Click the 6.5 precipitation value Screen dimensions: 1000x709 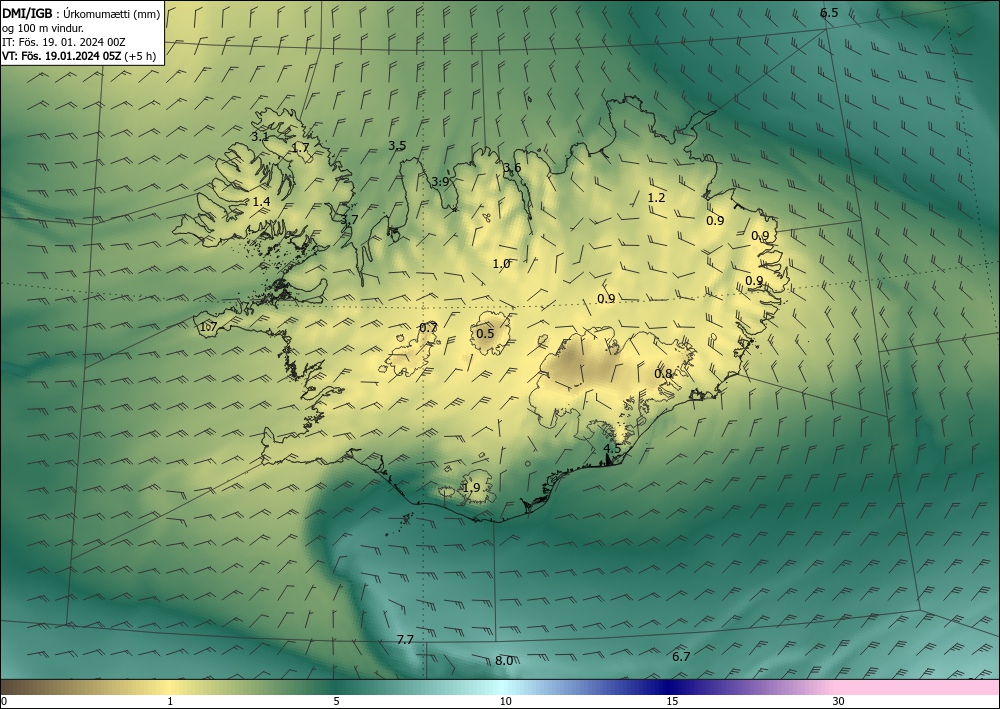pos(829,13)
